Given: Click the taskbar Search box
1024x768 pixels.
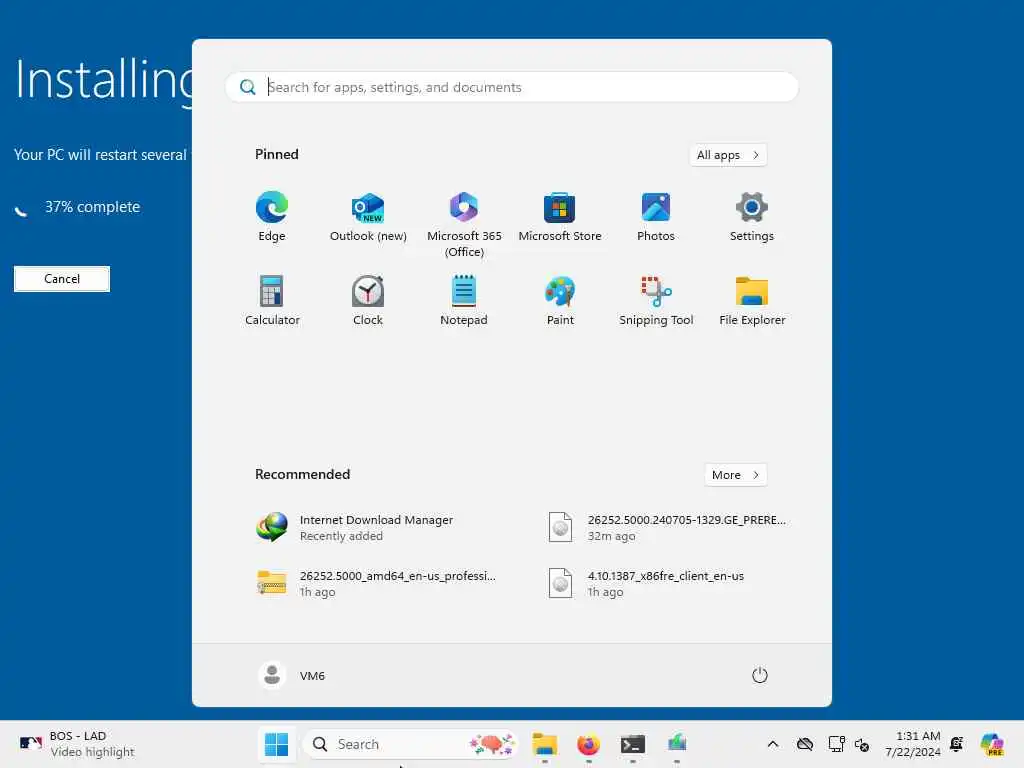Looking at the screenshot, I should [411, 744].
